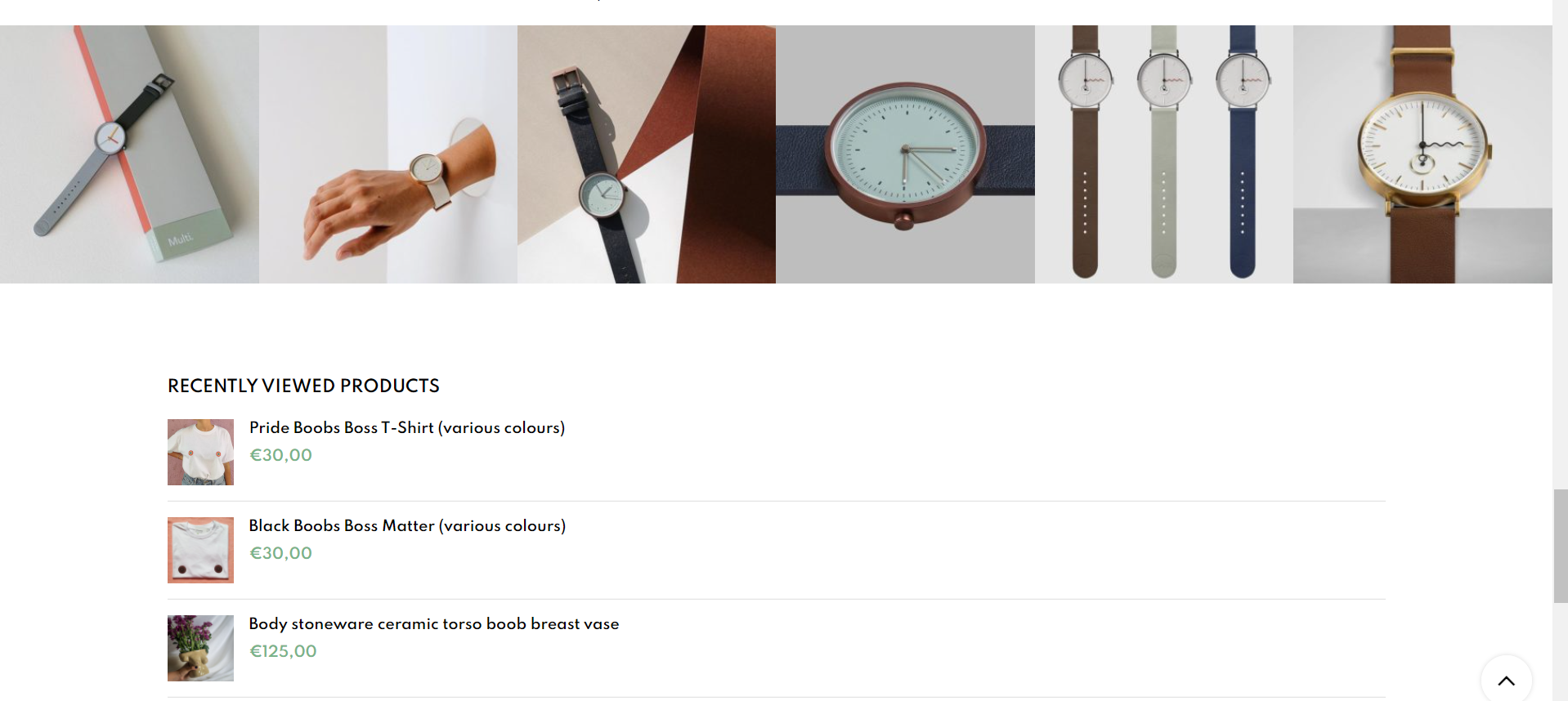Click the scroll-to-top arrow button

[x=1506, y=679]
